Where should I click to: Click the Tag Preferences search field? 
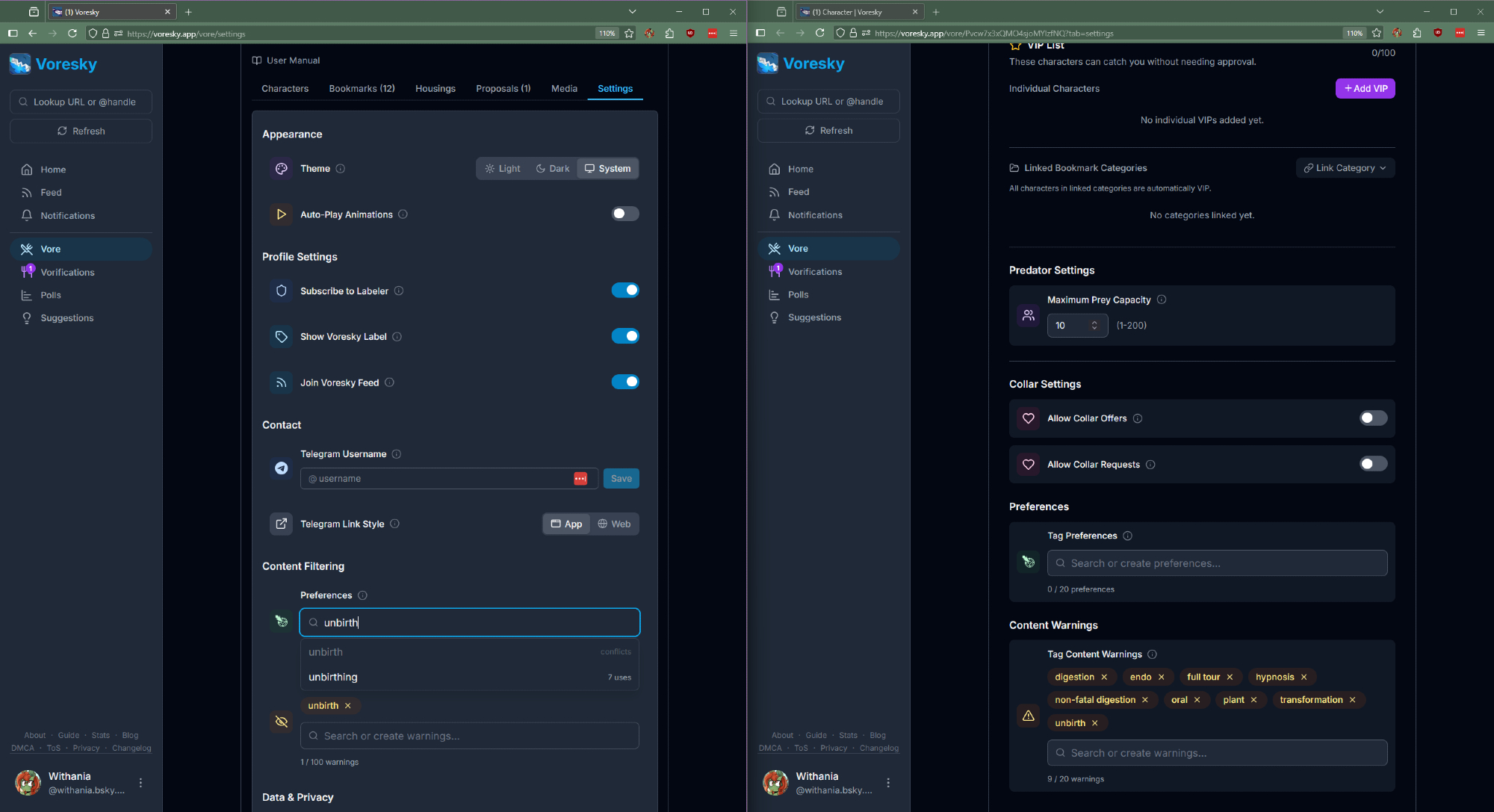(1217, 563)
